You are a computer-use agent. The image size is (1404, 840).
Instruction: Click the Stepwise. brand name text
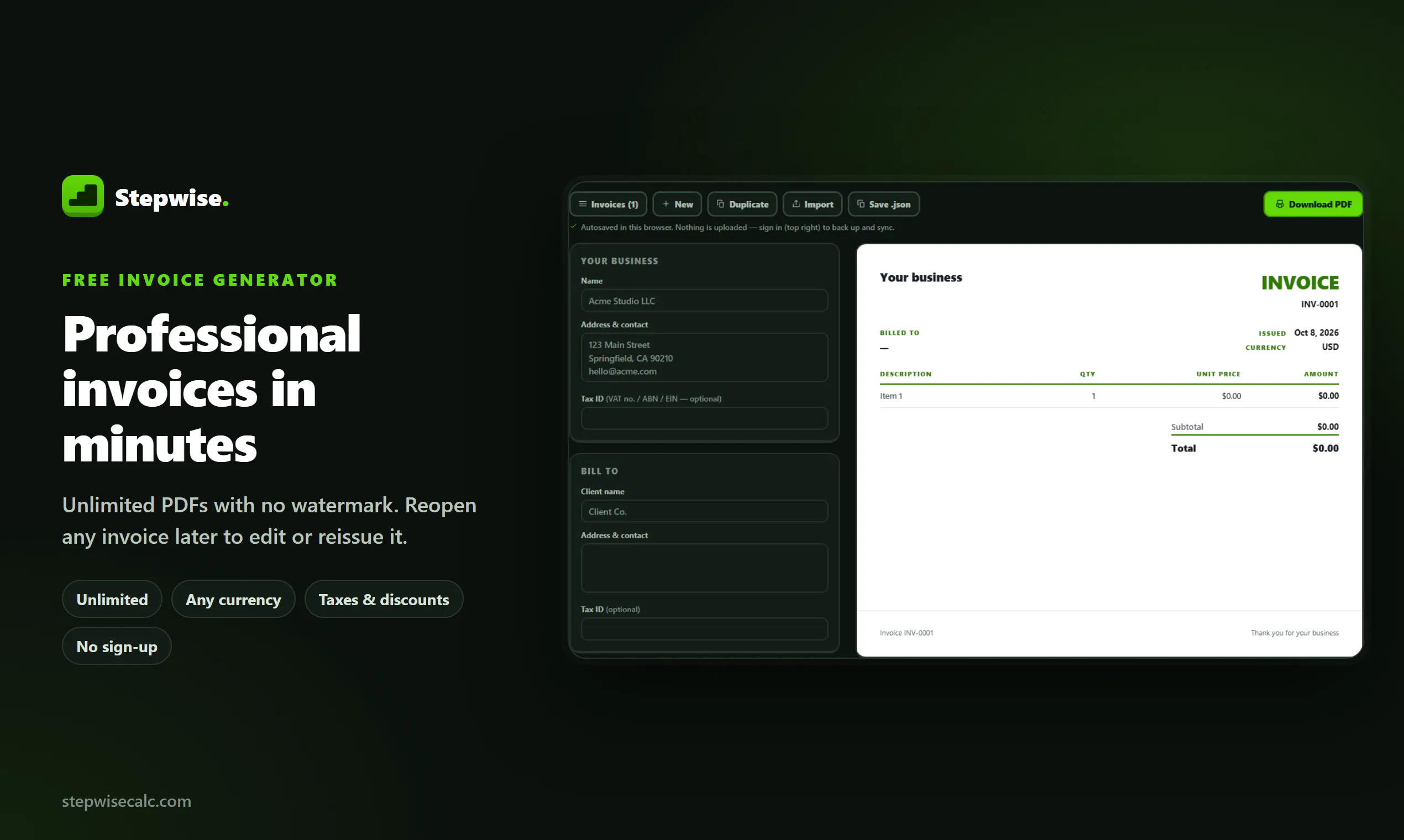coord(171,197)
